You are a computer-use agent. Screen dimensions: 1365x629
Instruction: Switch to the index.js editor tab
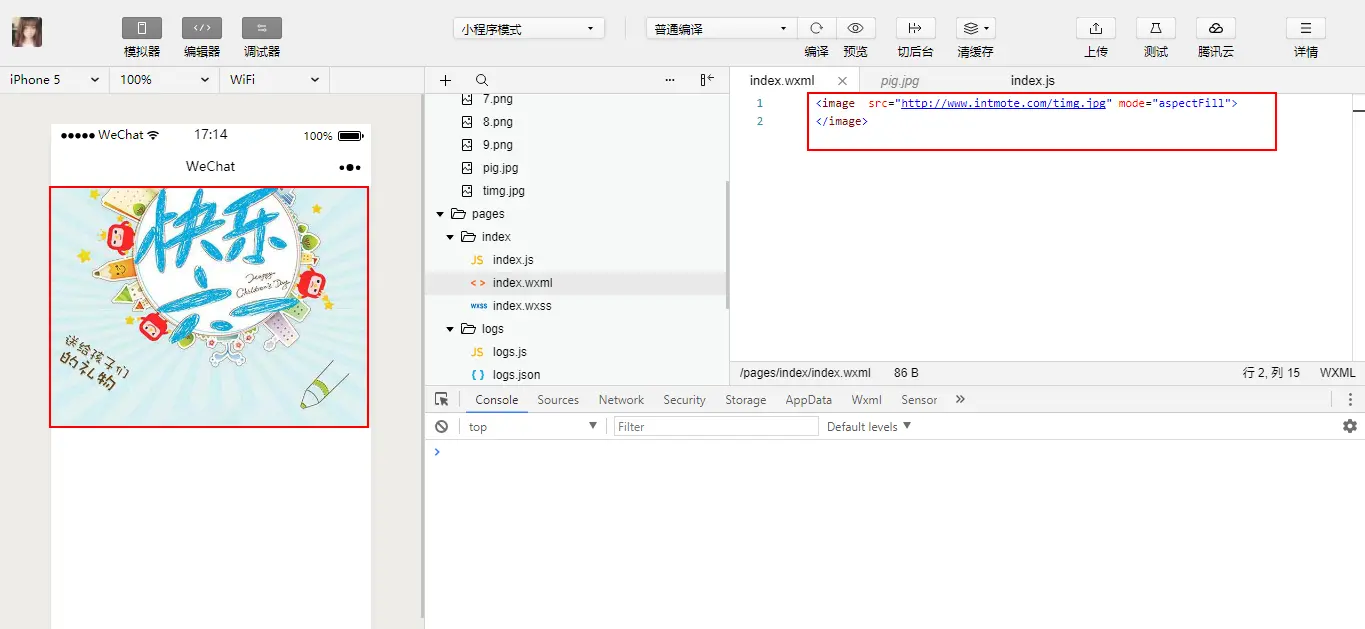1032,81
